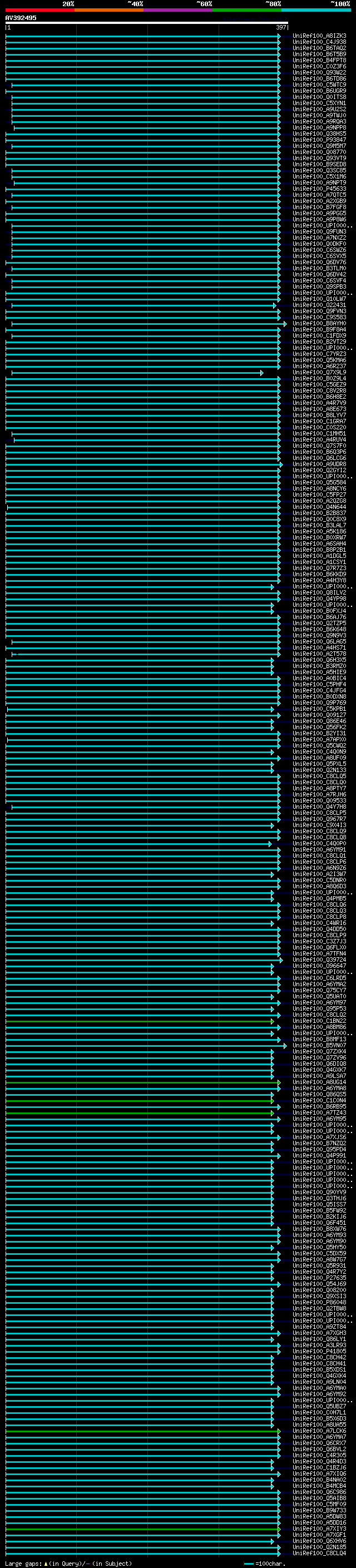Screen dimensions: 356x1568
Task: Click the purple ~60% identity legend bar
Action: [x=177, y=10]
